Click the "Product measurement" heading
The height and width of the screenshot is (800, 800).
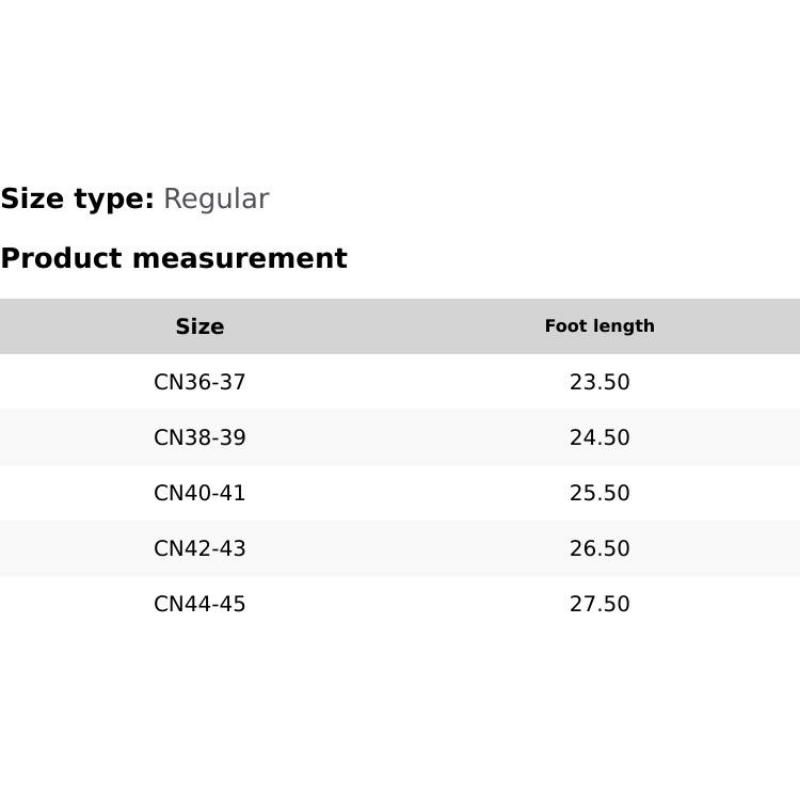pos(174,258)
